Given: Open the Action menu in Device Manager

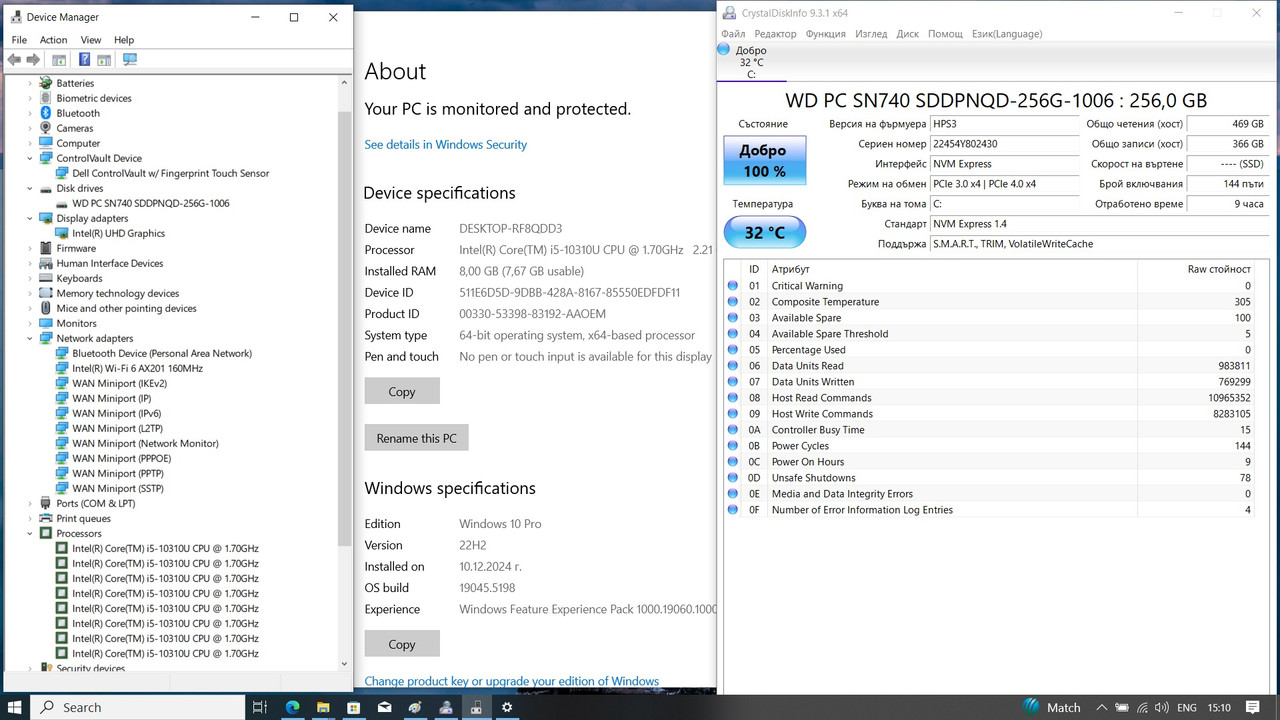Looking at the screenshot, I should click(x=54, y=40).
